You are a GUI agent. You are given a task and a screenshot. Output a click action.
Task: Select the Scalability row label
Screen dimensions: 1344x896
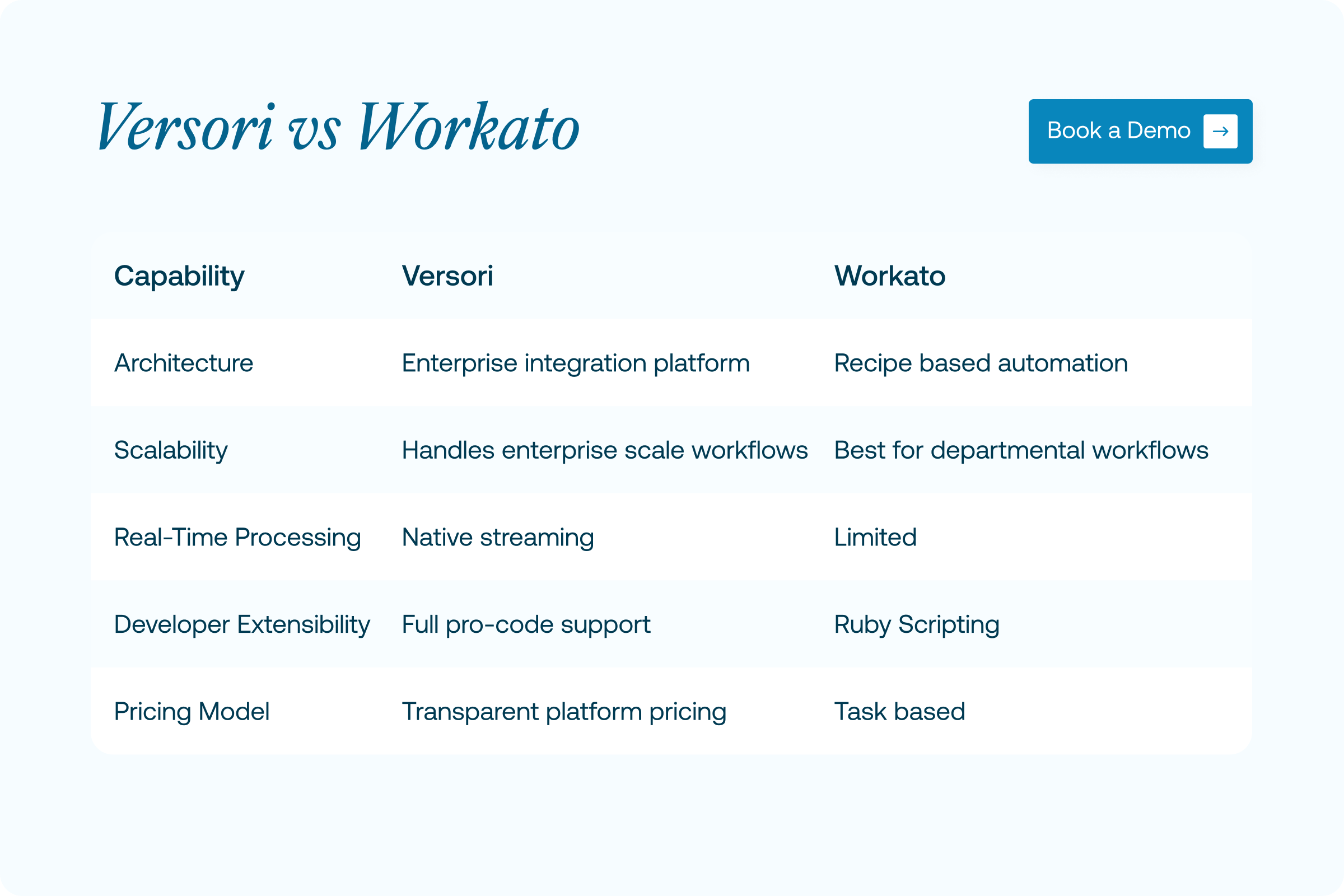tap(170, 450)
